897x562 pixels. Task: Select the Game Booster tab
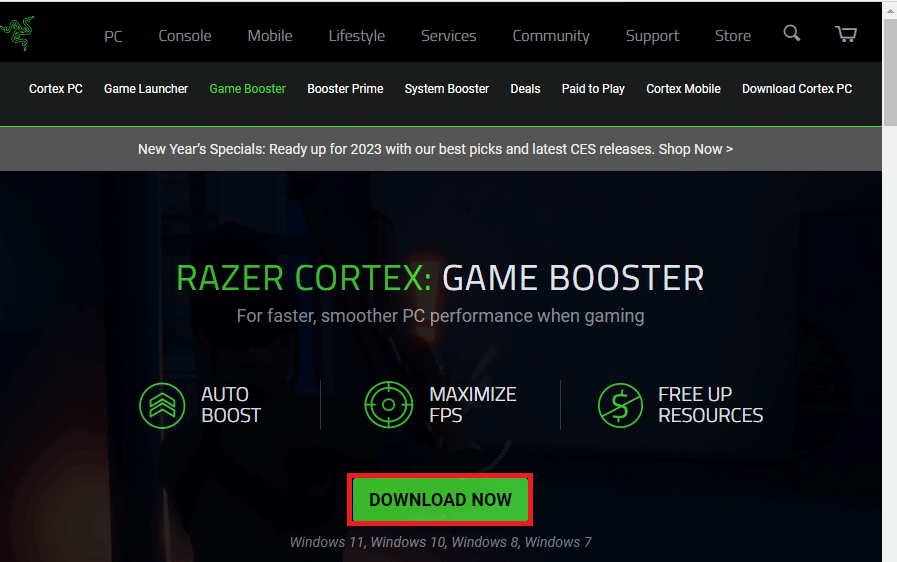(247, 89)
